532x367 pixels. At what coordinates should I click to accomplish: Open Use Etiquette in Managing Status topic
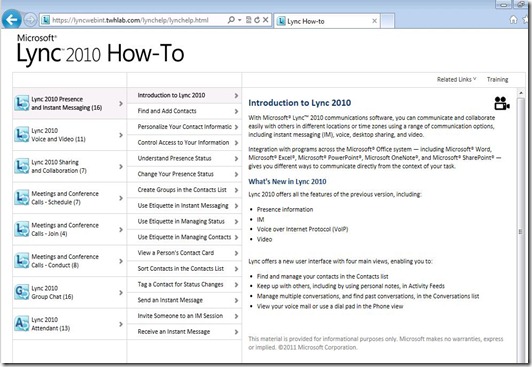(x=184, y=221)
